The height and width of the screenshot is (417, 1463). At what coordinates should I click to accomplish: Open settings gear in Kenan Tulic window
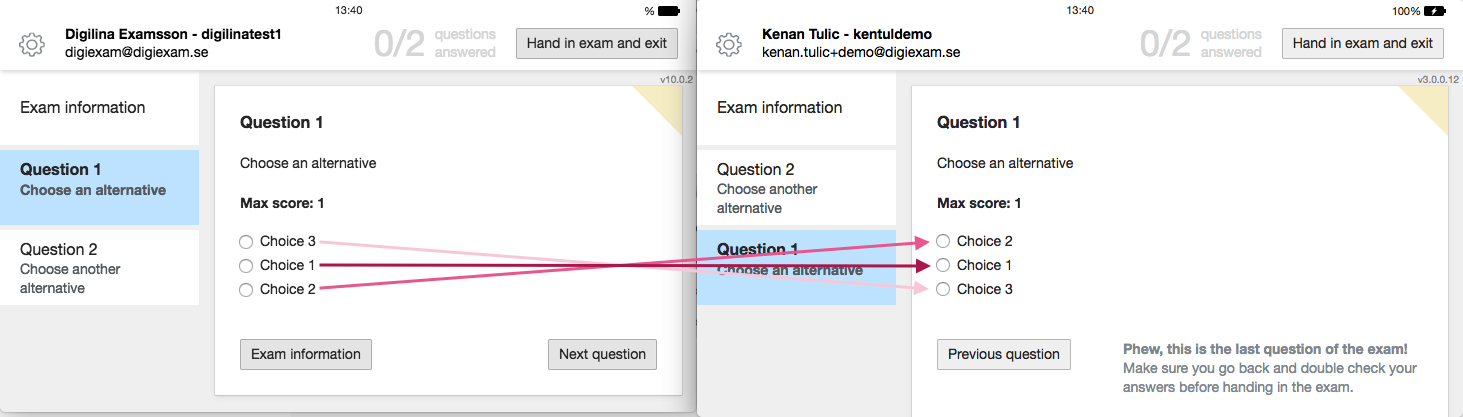click(x=729, y=44)
